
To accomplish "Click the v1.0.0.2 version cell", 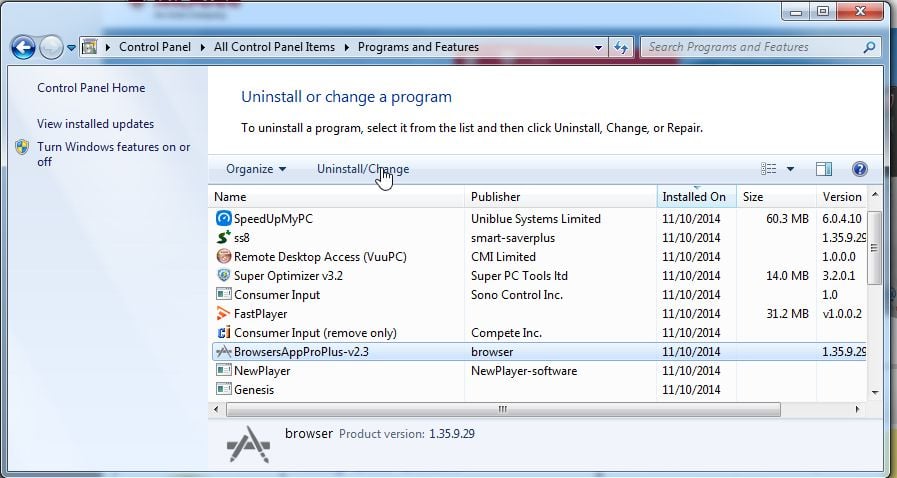I will click(842, 313).
